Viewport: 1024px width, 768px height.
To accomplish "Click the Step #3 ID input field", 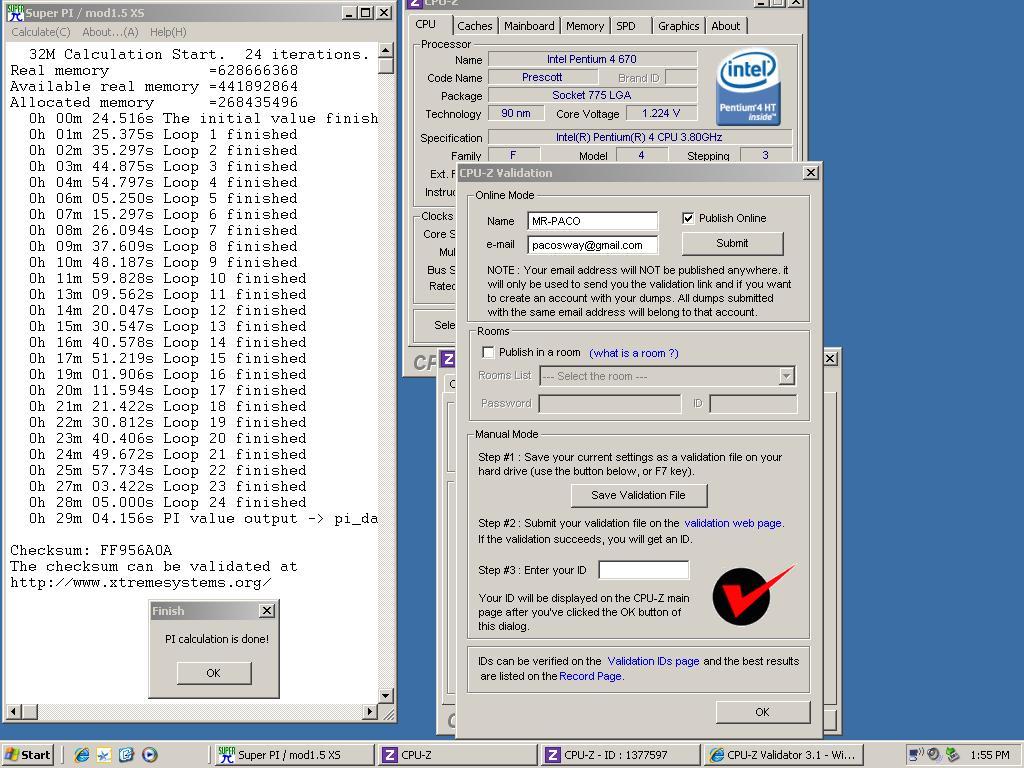I will pos(643,570).
